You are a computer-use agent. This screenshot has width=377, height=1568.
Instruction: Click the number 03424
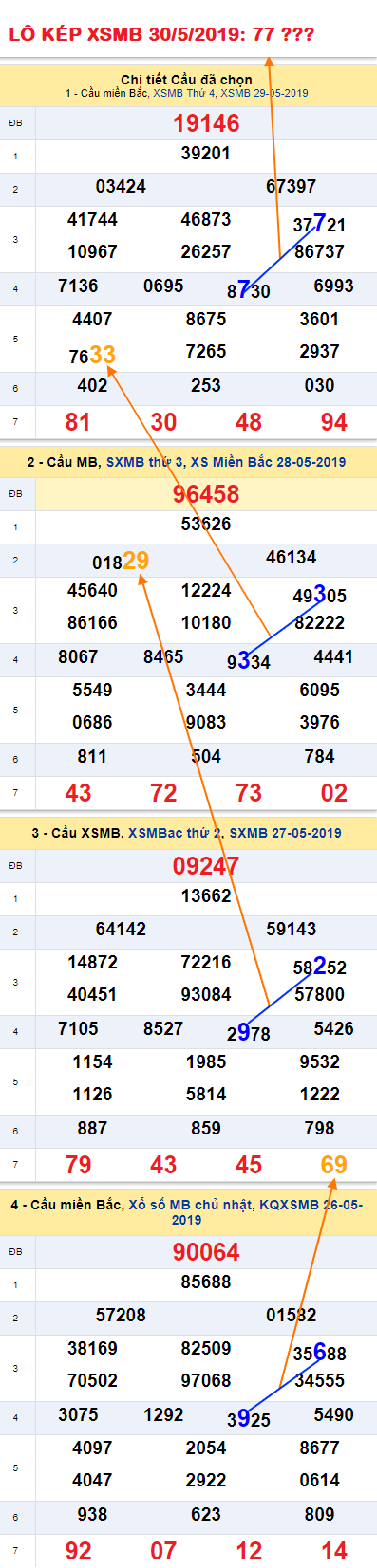[x=121, y=186]
